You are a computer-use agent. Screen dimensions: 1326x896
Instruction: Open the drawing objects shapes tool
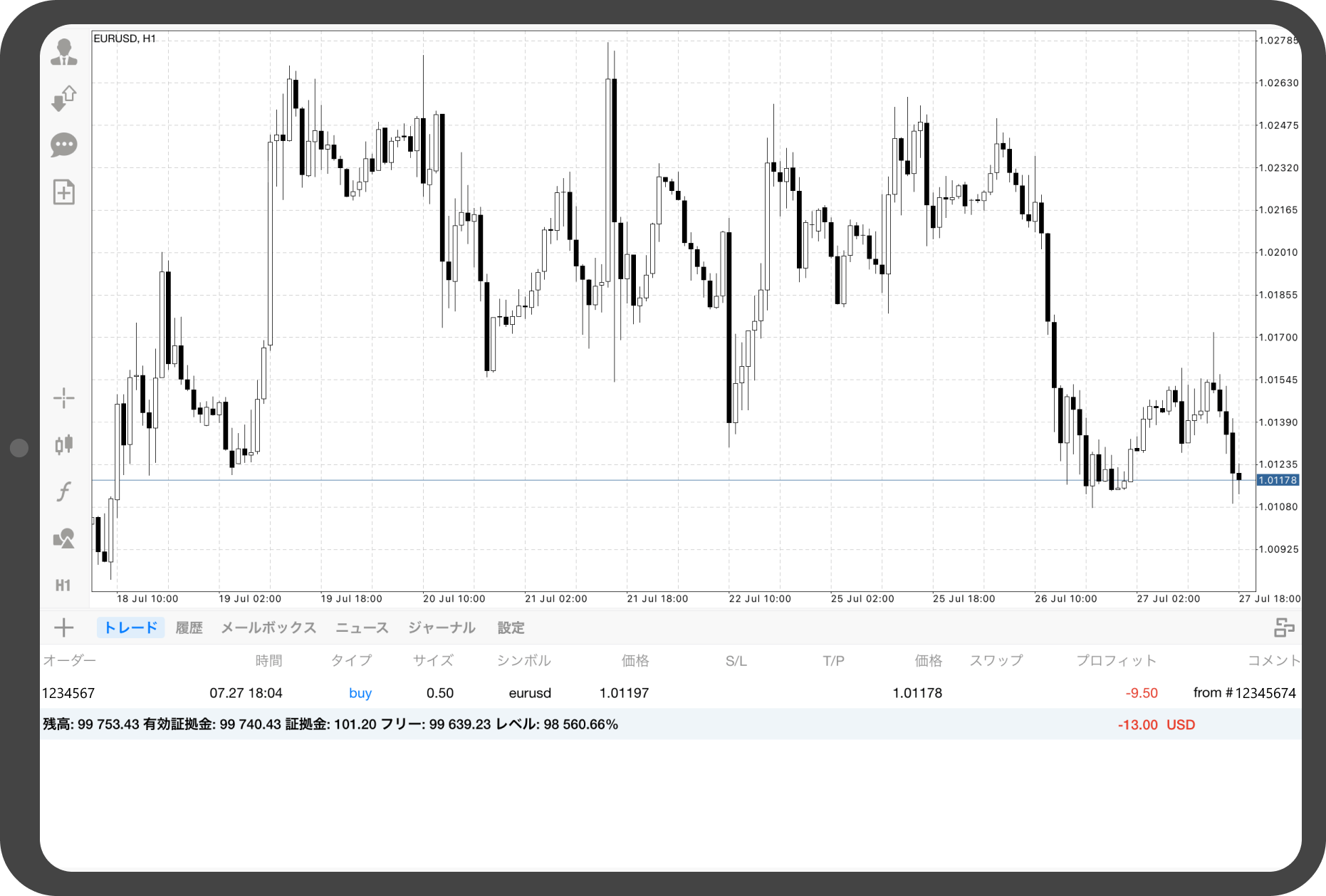tap(64, 538)
